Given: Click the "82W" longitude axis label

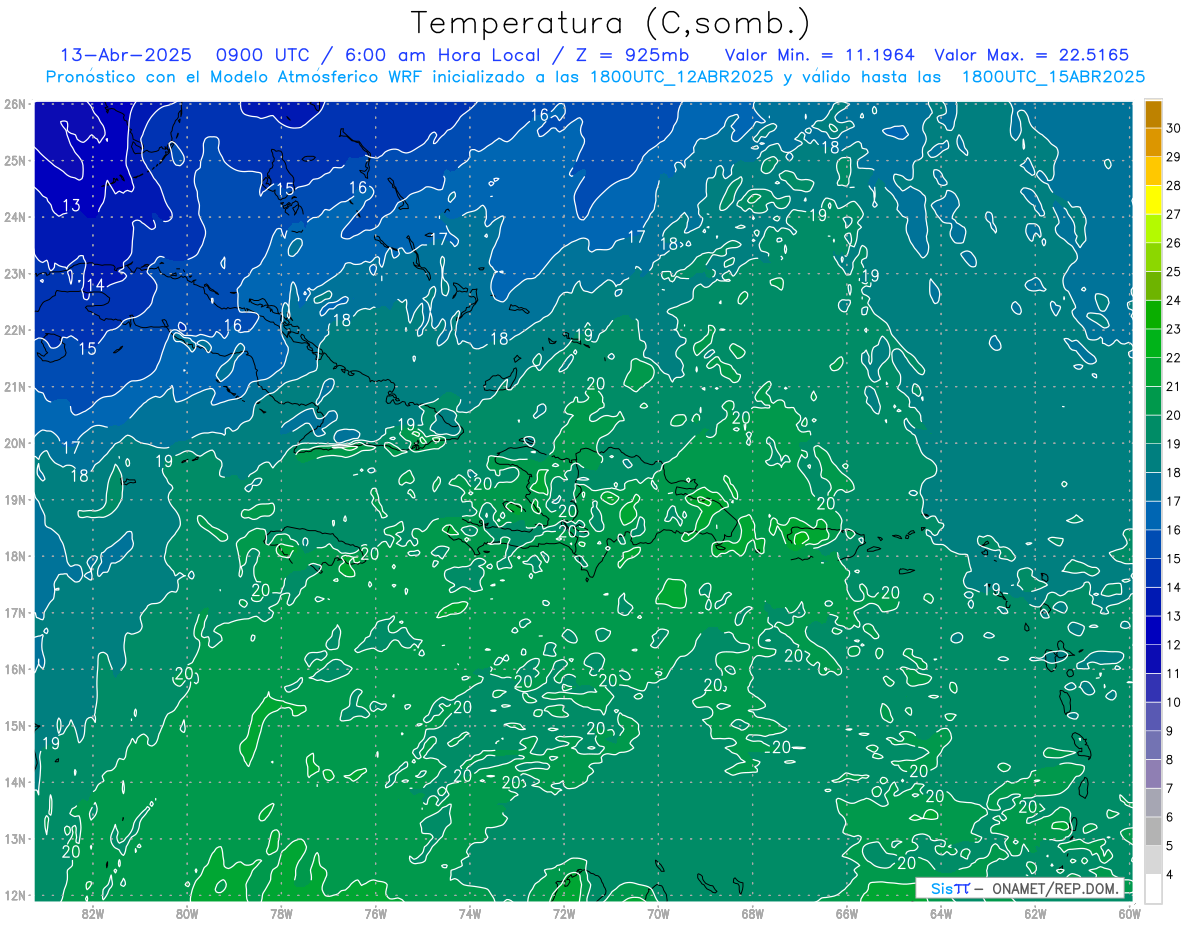Looking at the screenshot, I should [x=92, y=913].
